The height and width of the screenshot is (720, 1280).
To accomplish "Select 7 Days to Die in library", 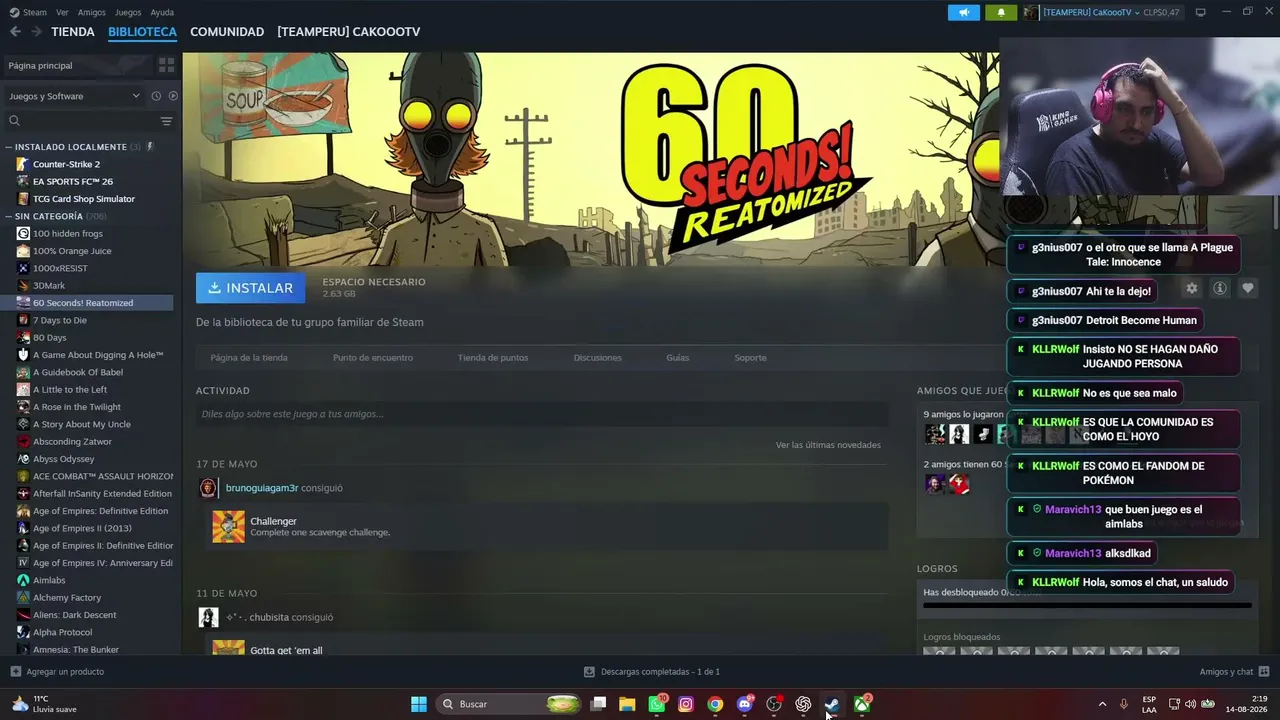I will 60,320.
